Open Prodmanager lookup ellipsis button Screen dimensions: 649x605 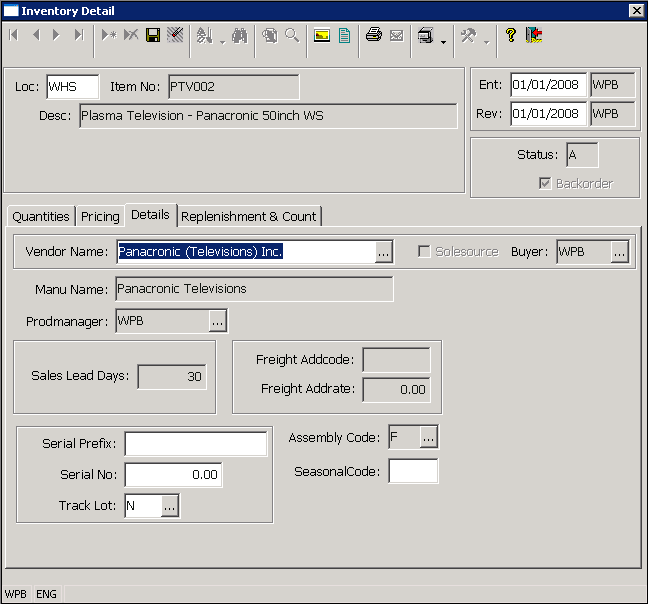pyautogui.click(x=217, y=321)
